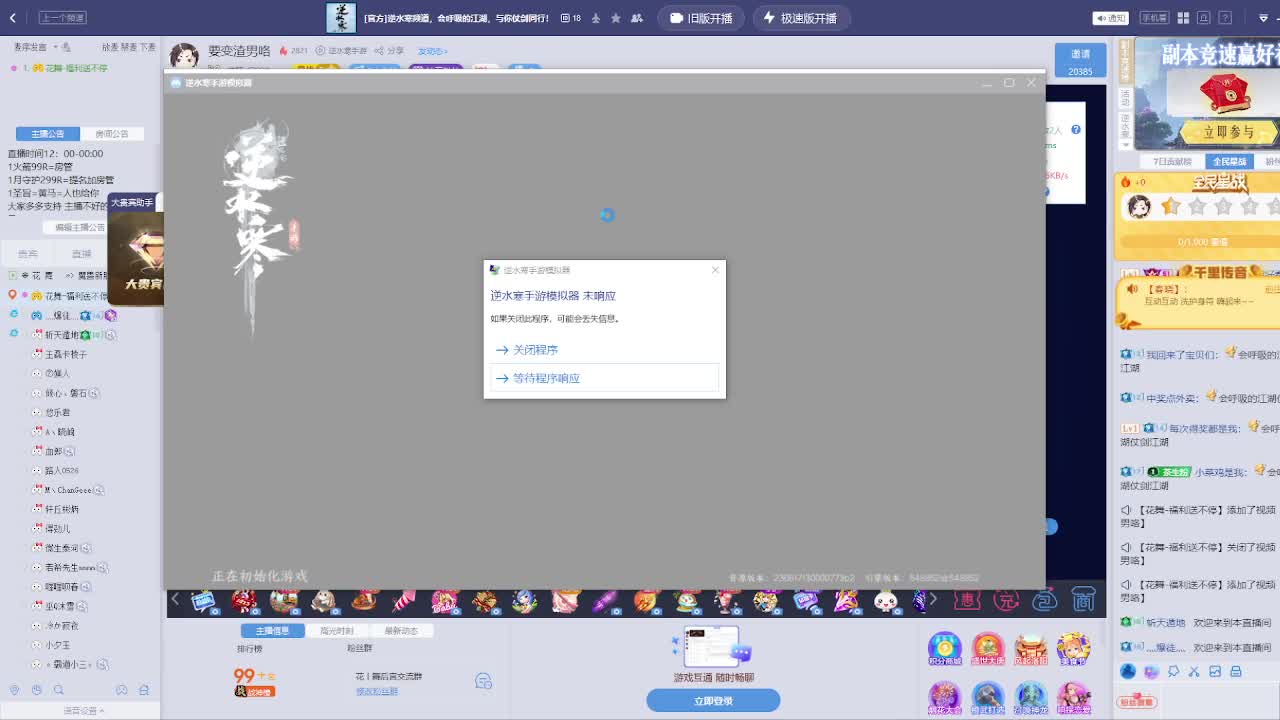The height and width of the screenshot is (720, 1280).
Task: Click the second activity icon next to 积分商城
Action: 988,650
